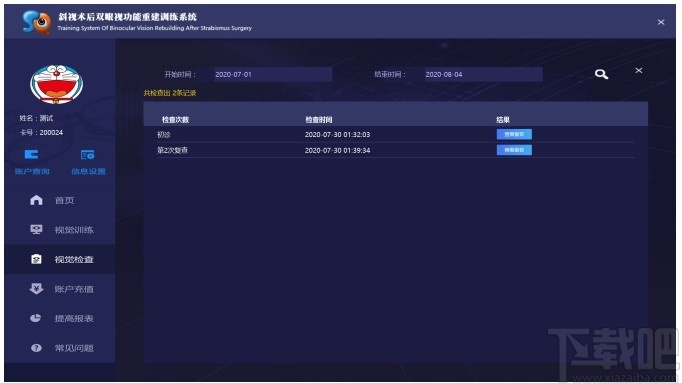Open 账户查询 account query icon
Viewport: 682px width, 383px height.
pyautogui.click(x=31, y=154)
